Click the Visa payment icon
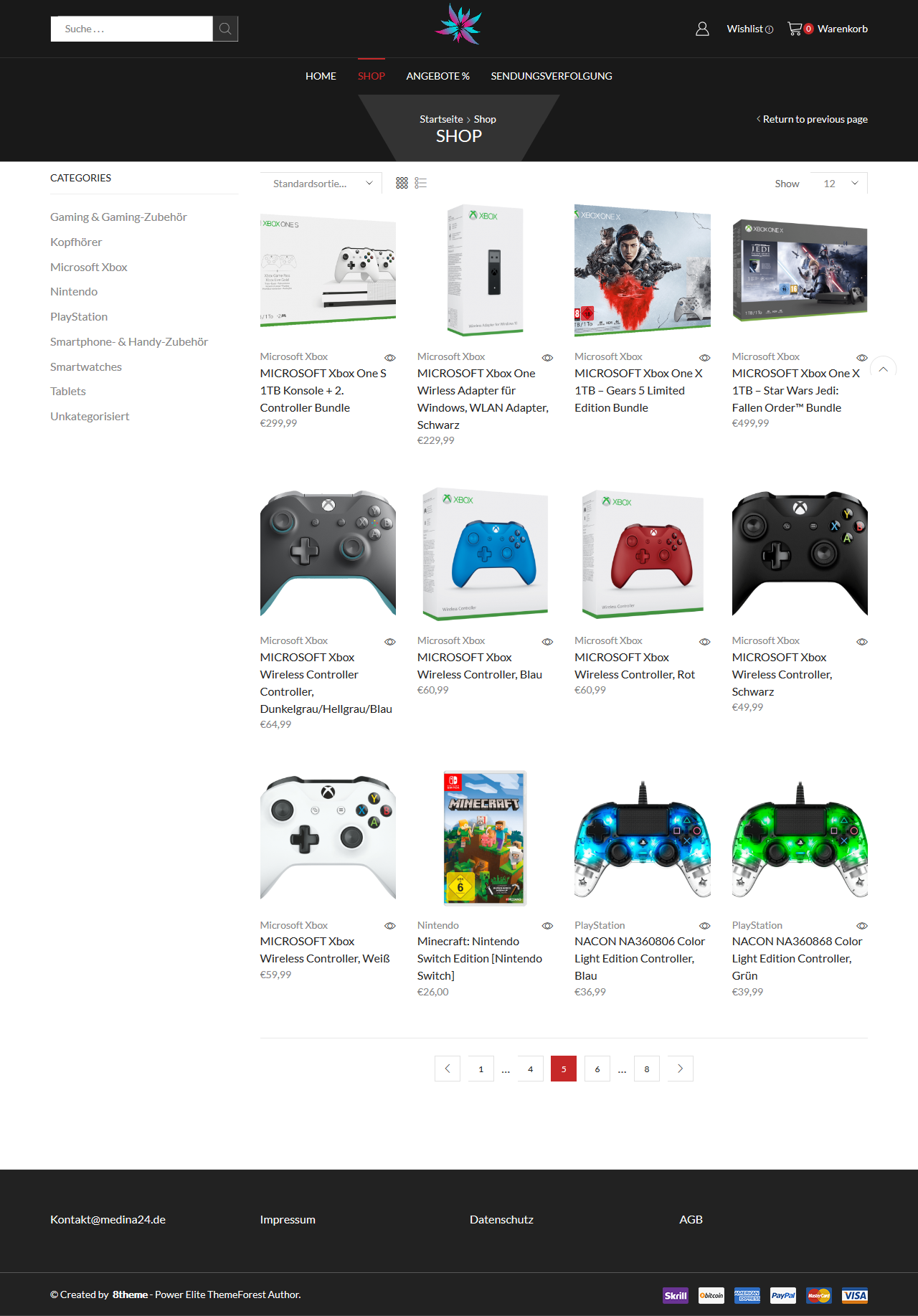The image size is (918, 1316). [x=854, y=1295]
